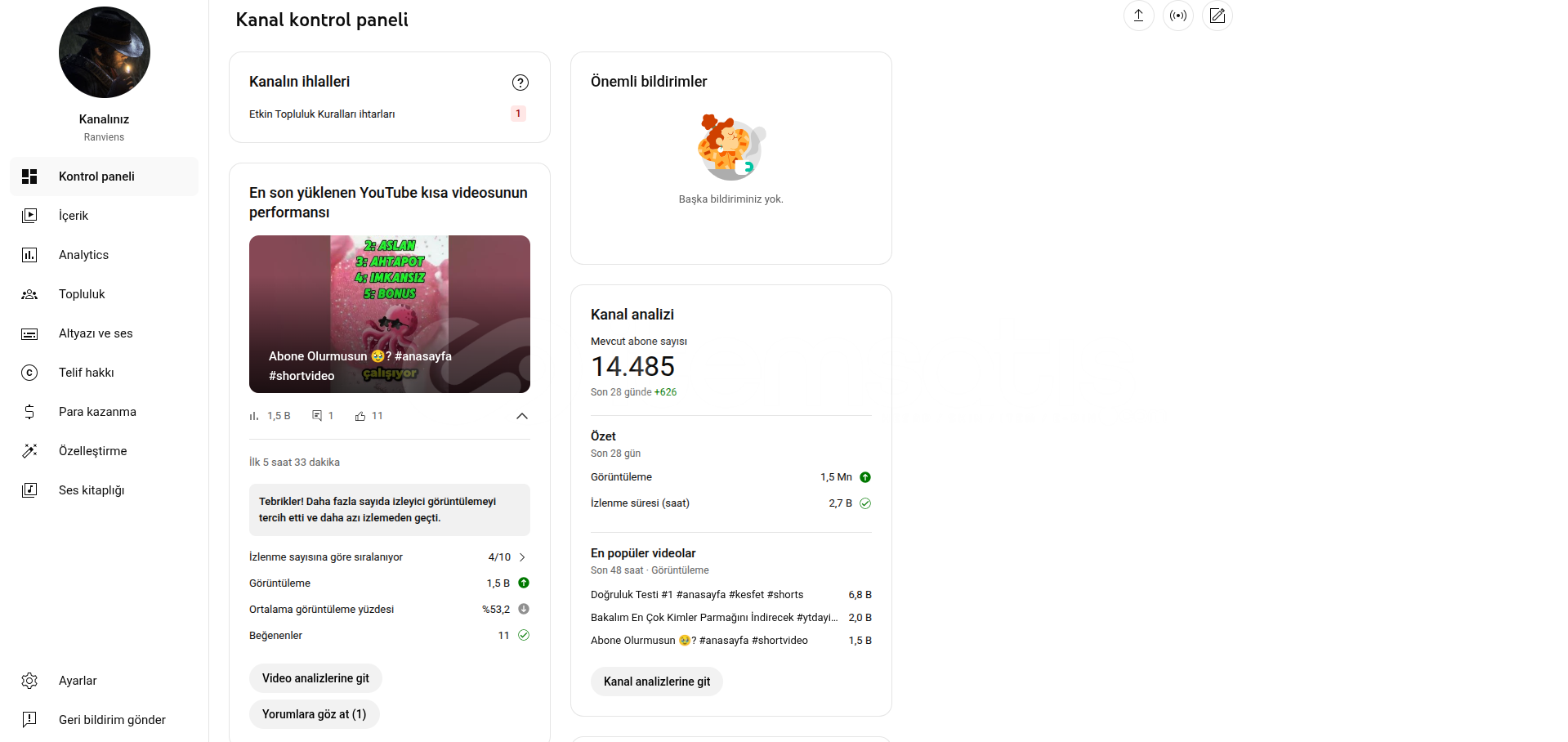Click the red strike count badge

pyautogui.click(x=518, y=114)
